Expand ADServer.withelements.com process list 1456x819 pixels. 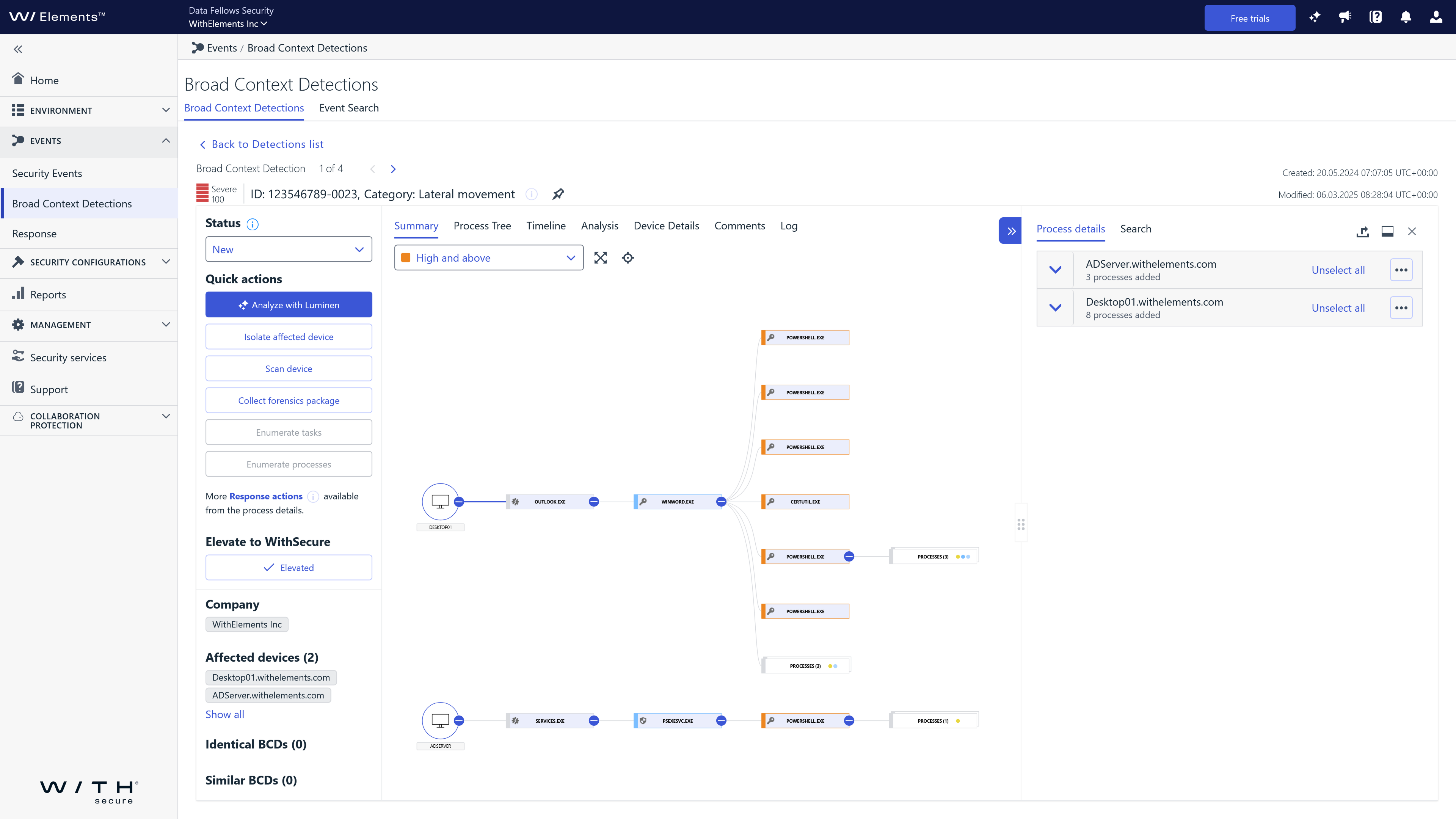pos(1055,270)
